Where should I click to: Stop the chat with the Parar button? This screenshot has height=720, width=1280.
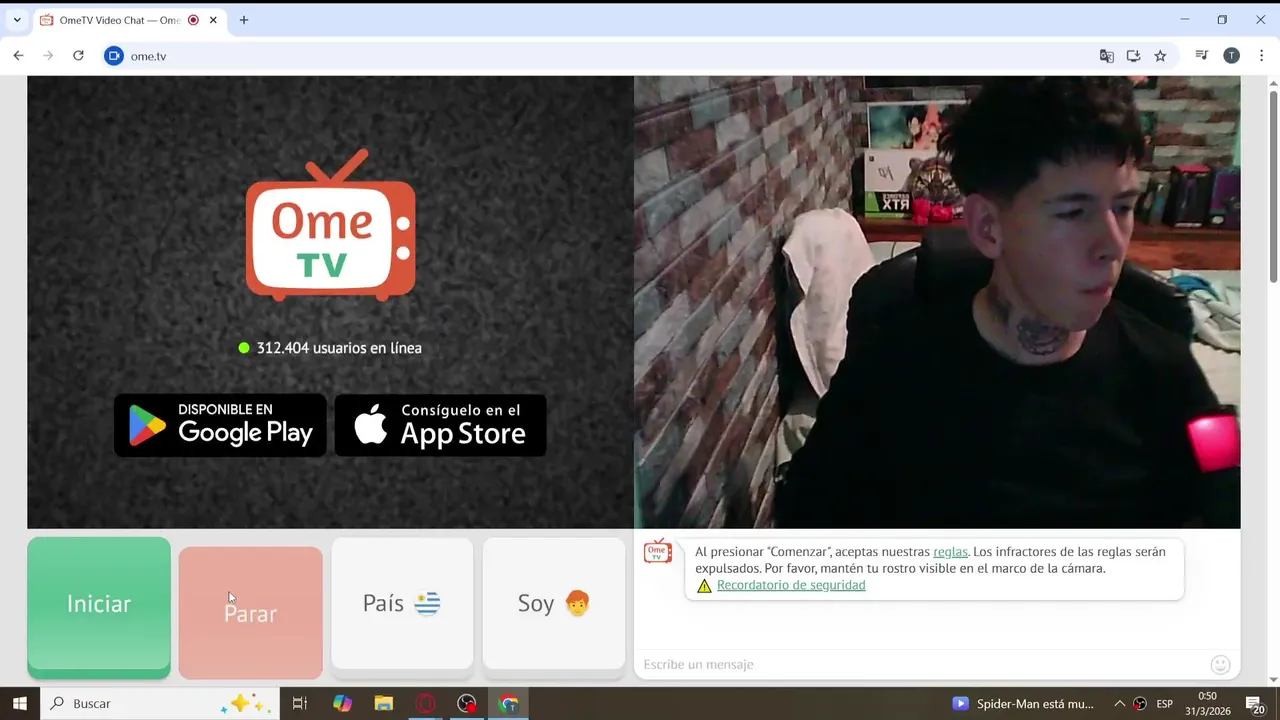coord(251,612)
